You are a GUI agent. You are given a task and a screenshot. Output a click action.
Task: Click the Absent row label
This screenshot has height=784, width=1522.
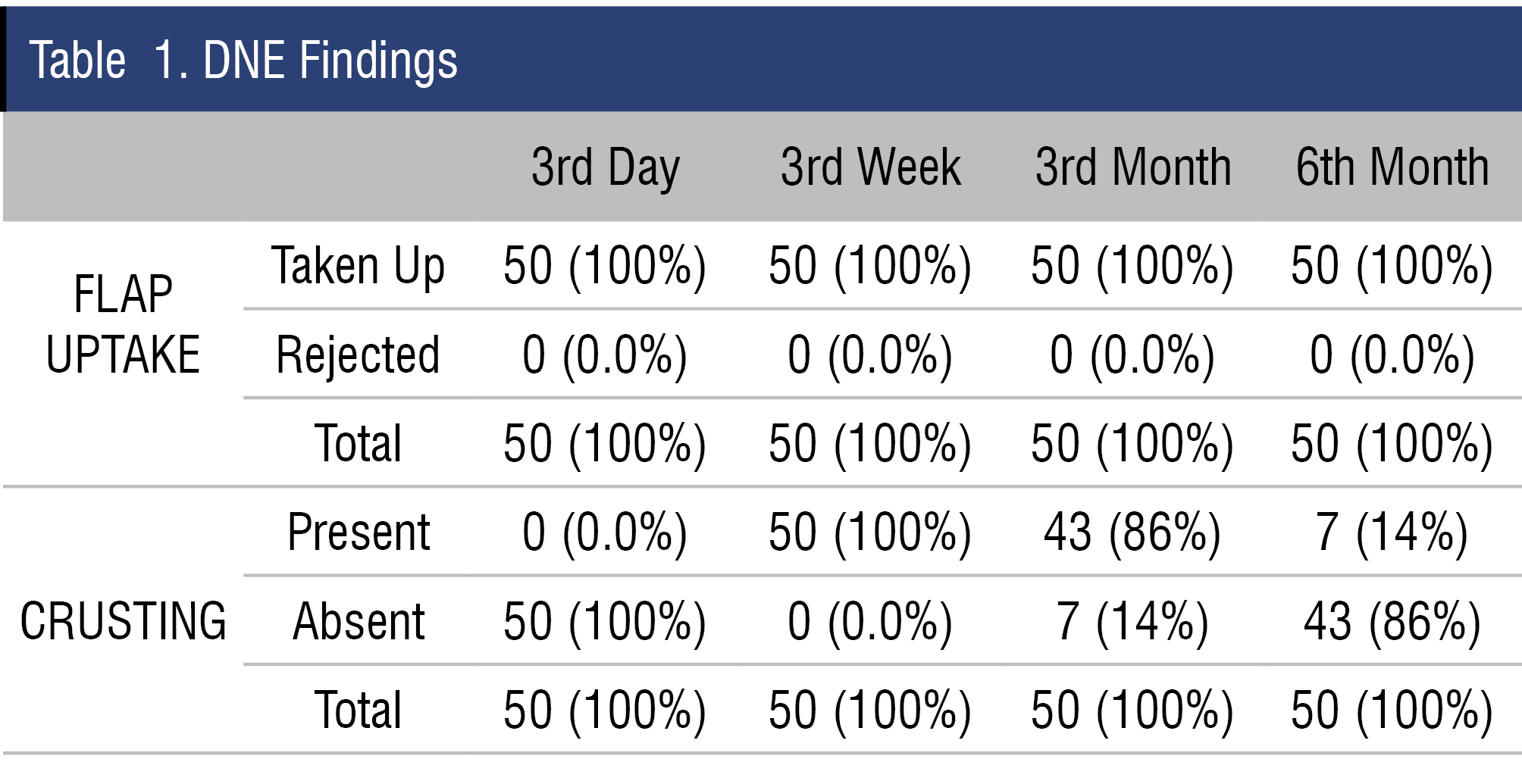(x=358, y=621)
